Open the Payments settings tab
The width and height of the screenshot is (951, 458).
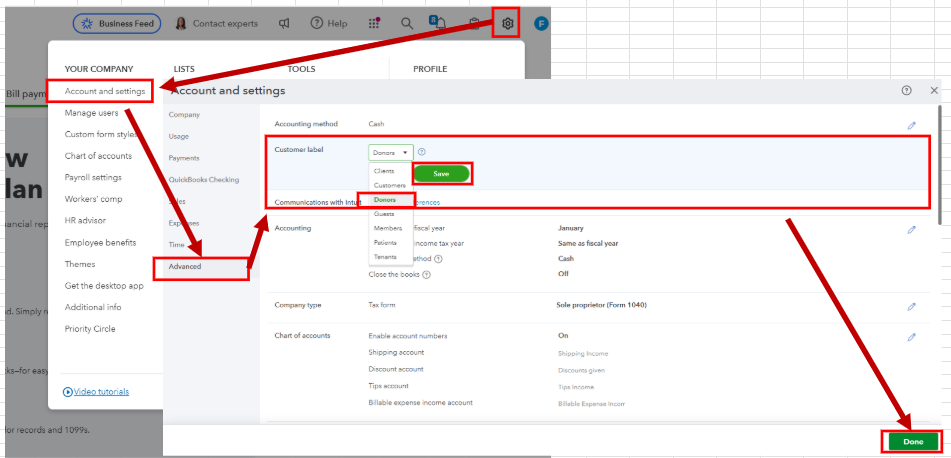click(x=184, y=158)
